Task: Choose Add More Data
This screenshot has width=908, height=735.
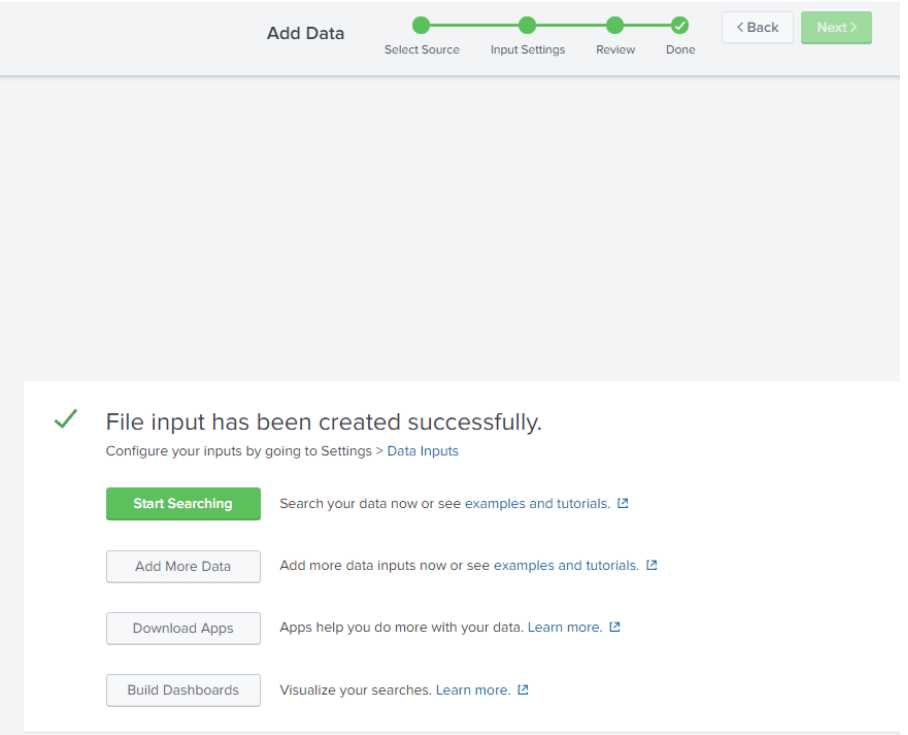Action: (x=183, y=566)
